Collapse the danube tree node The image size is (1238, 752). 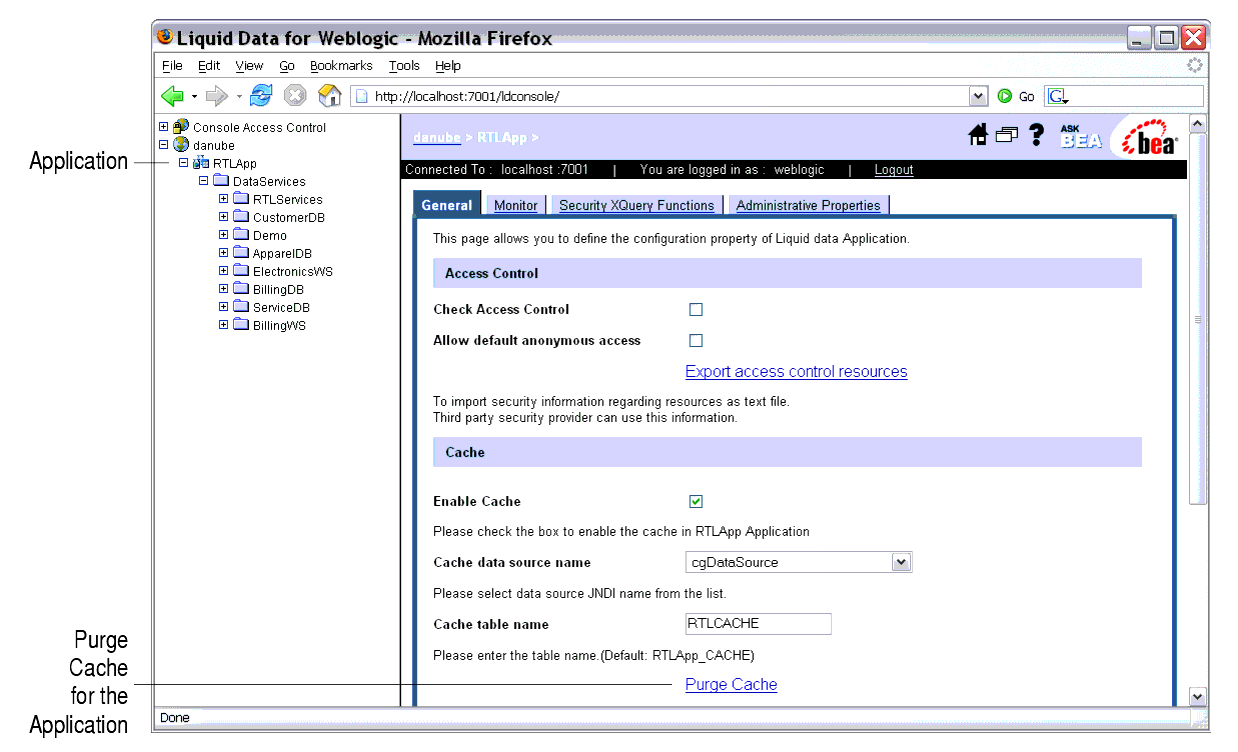coord(164,145)
